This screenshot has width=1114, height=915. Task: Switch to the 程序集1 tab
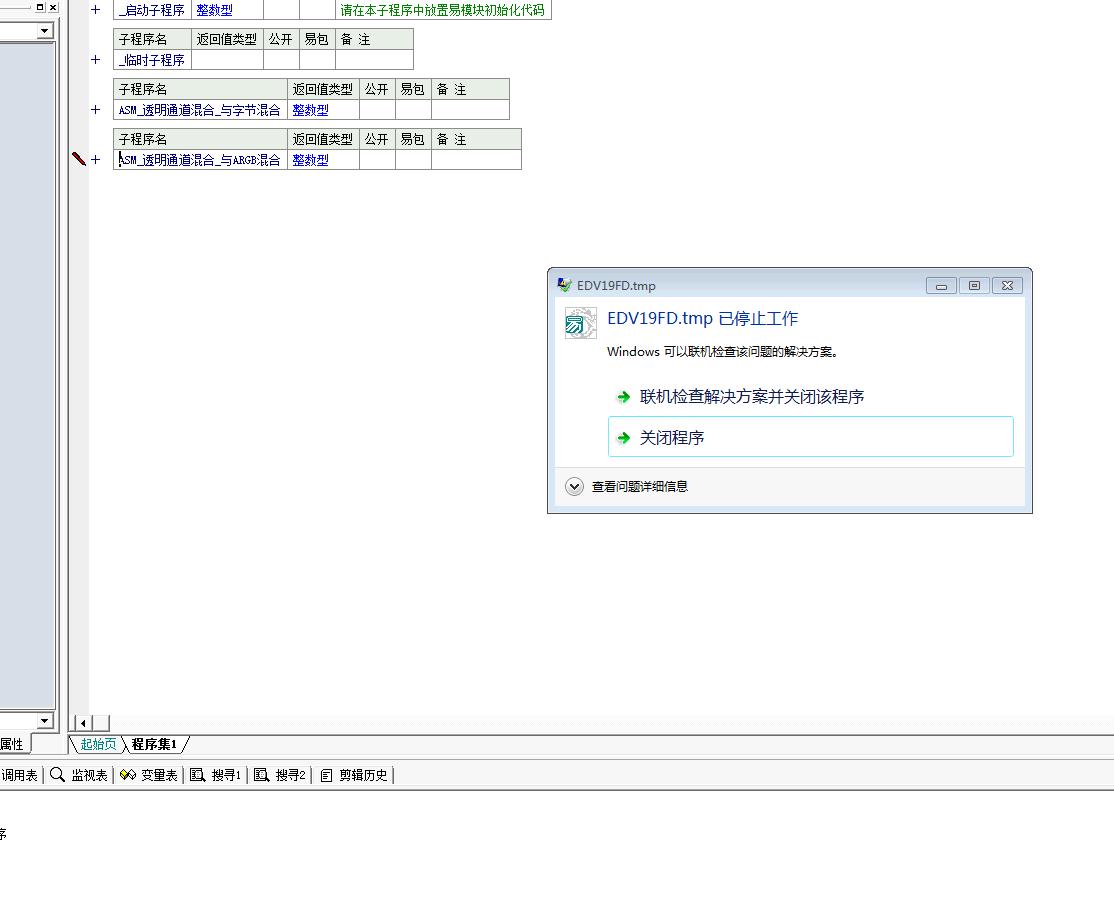(154, 744)
